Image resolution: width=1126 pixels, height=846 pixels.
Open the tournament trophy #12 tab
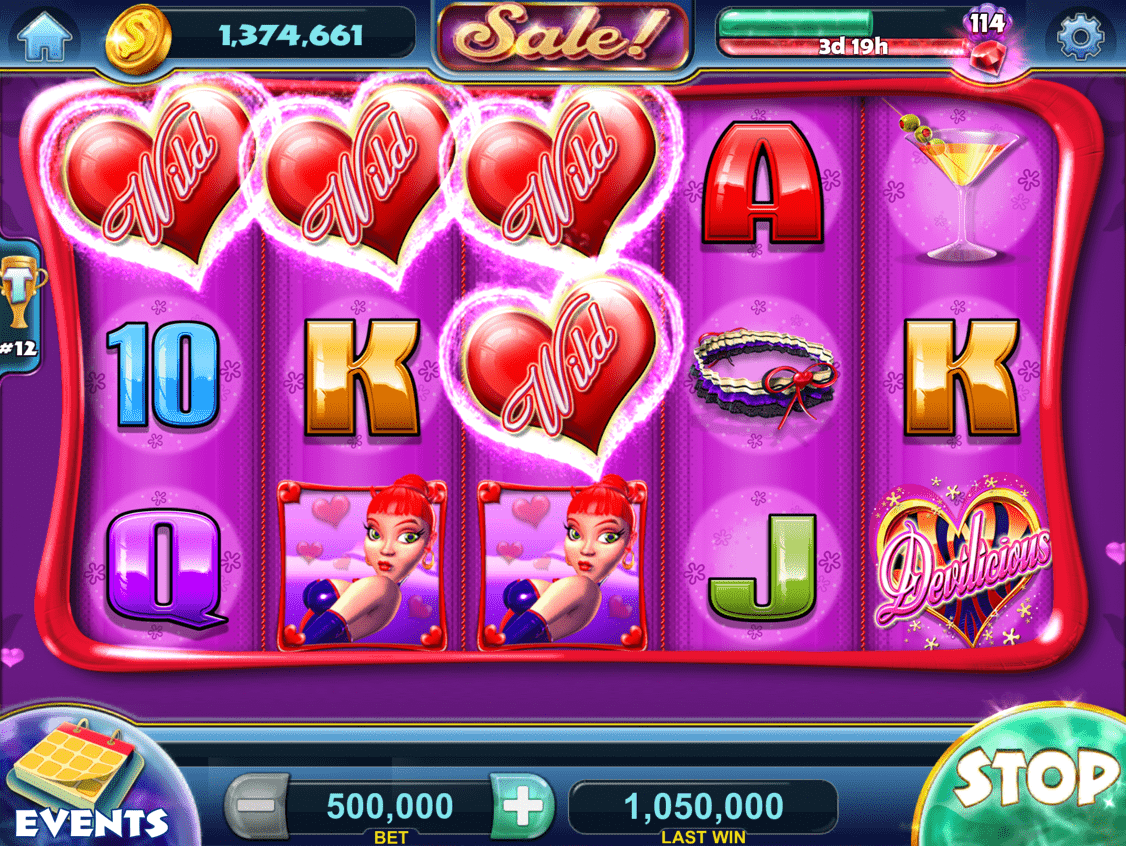[19, 307]
